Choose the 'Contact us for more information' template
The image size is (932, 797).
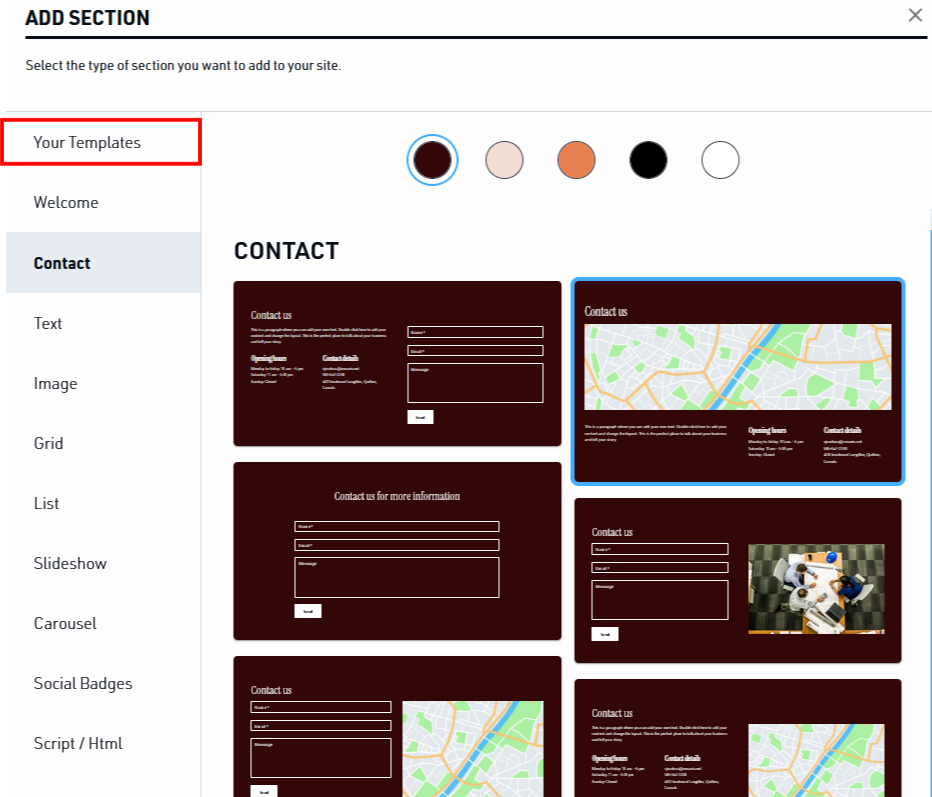397,551
